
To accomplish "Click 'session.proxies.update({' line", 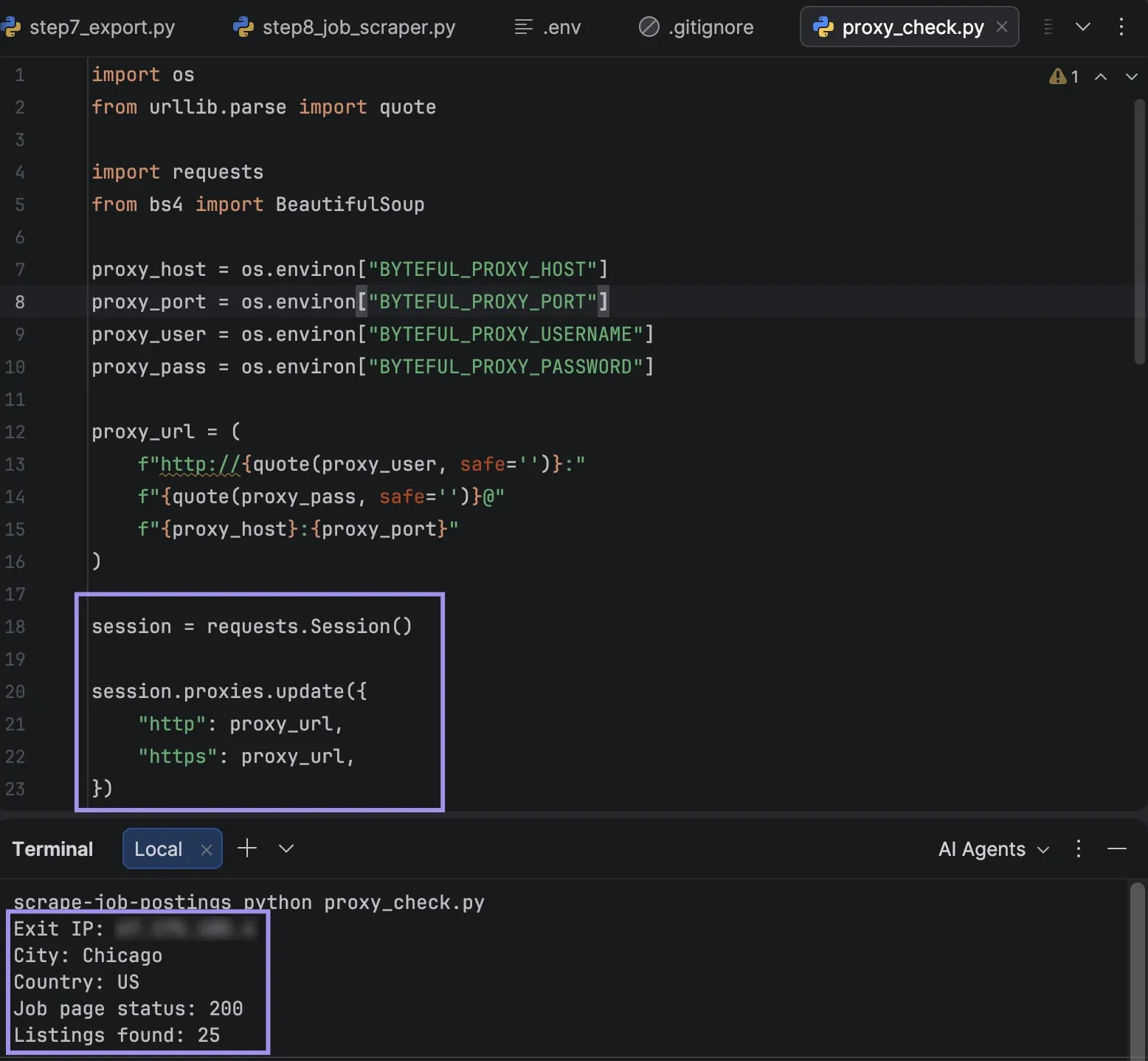I will [229, 691].
